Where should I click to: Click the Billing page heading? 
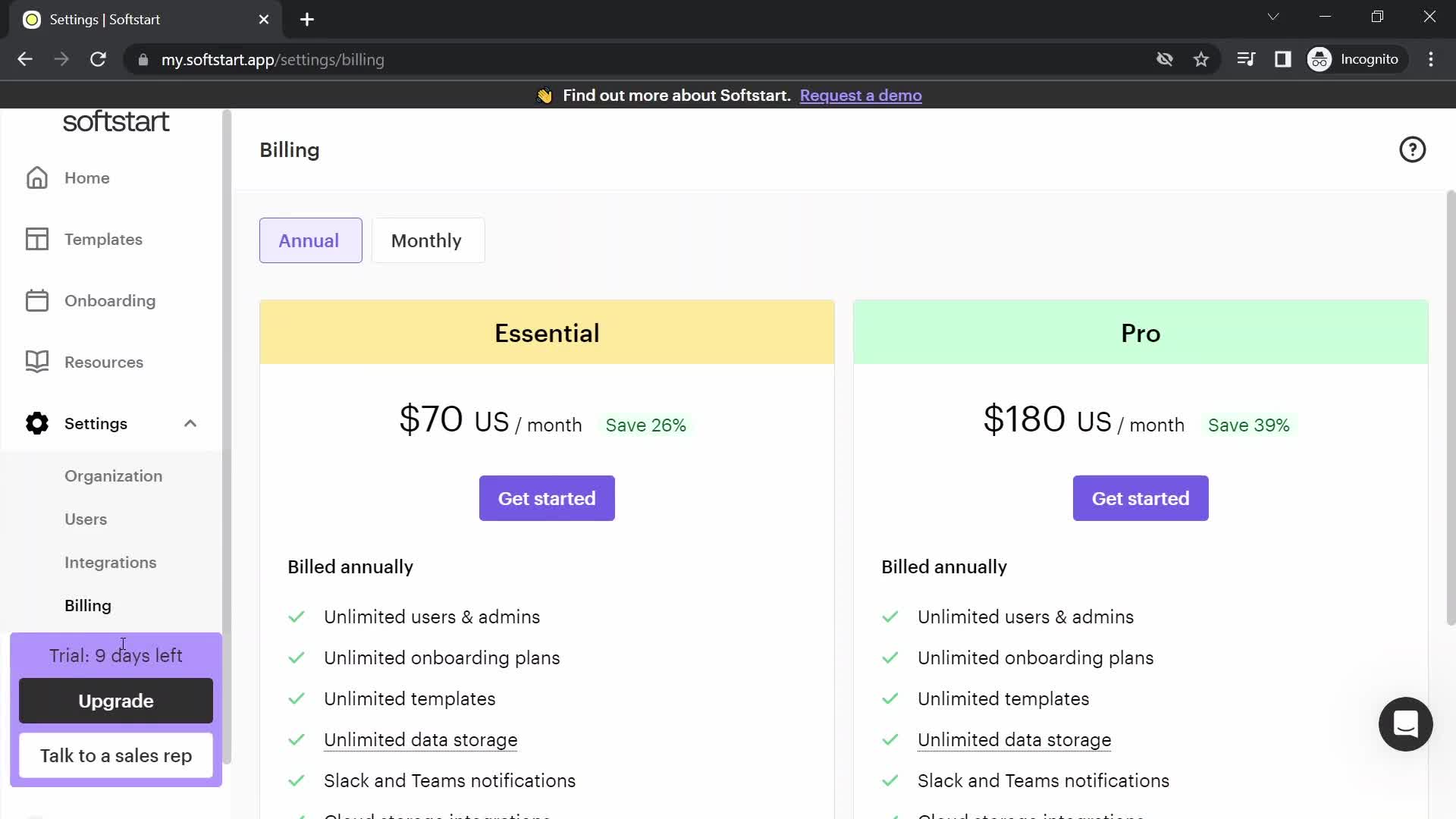point(290,150)
